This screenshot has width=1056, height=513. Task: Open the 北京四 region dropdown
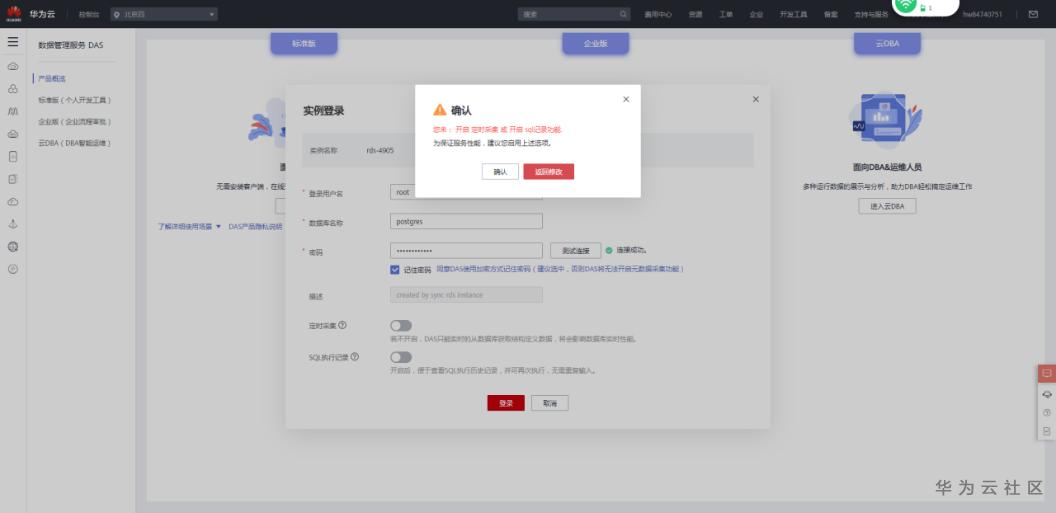[164, 14]
